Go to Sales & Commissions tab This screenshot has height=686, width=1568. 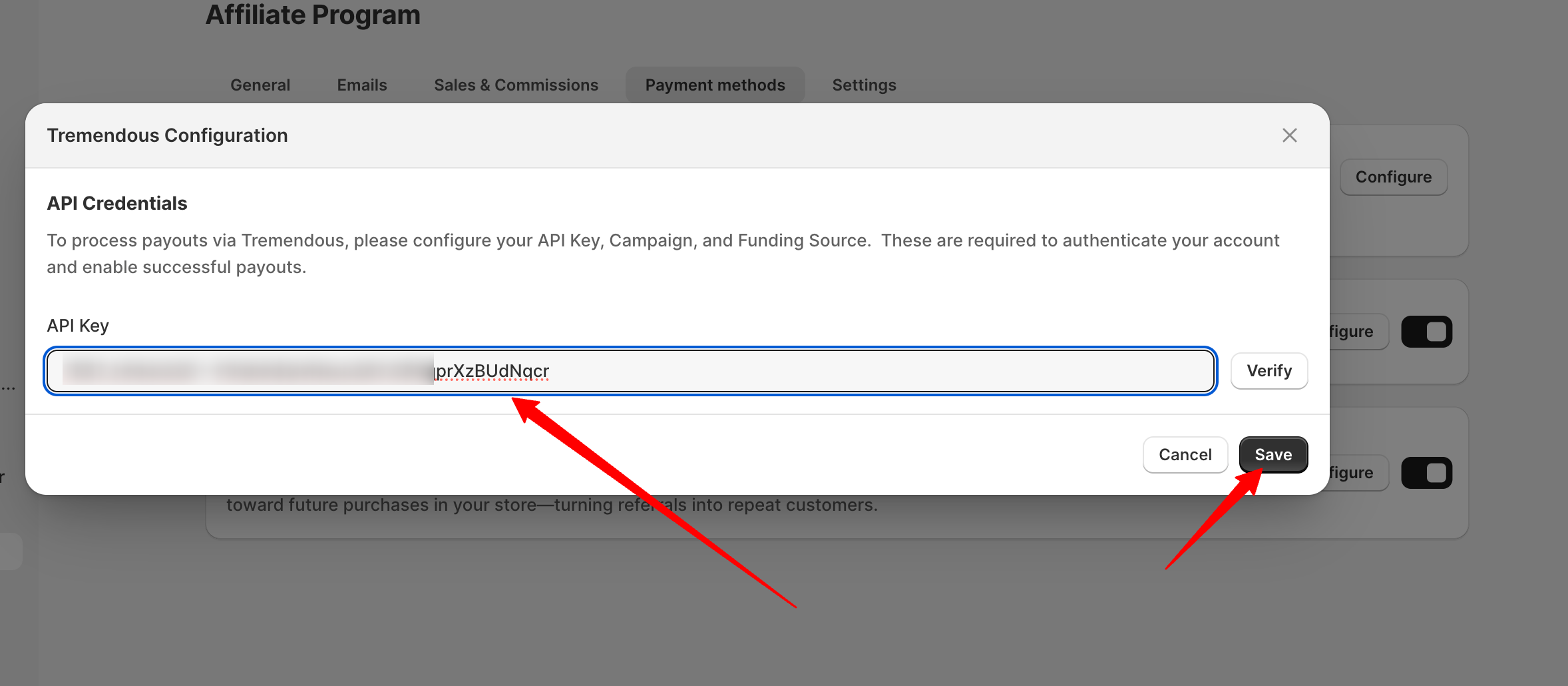coord(516,85)
